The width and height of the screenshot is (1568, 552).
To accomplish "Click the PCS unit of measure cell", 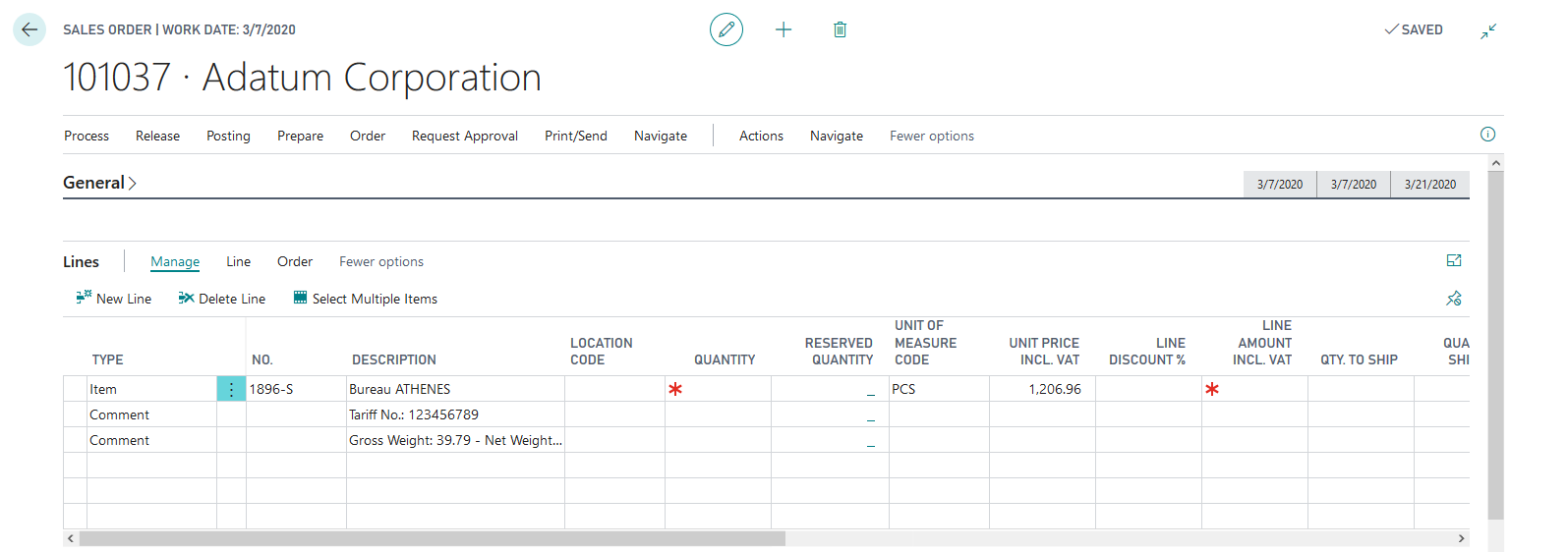I will 939,389.
